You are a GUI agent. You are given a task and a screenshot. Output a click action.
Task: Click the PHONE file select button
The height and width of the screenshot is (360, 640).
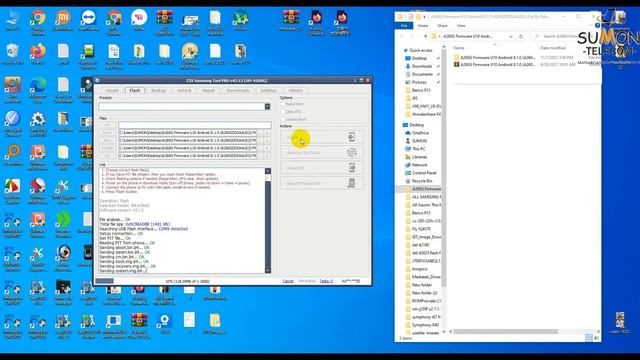coord(107,148)
